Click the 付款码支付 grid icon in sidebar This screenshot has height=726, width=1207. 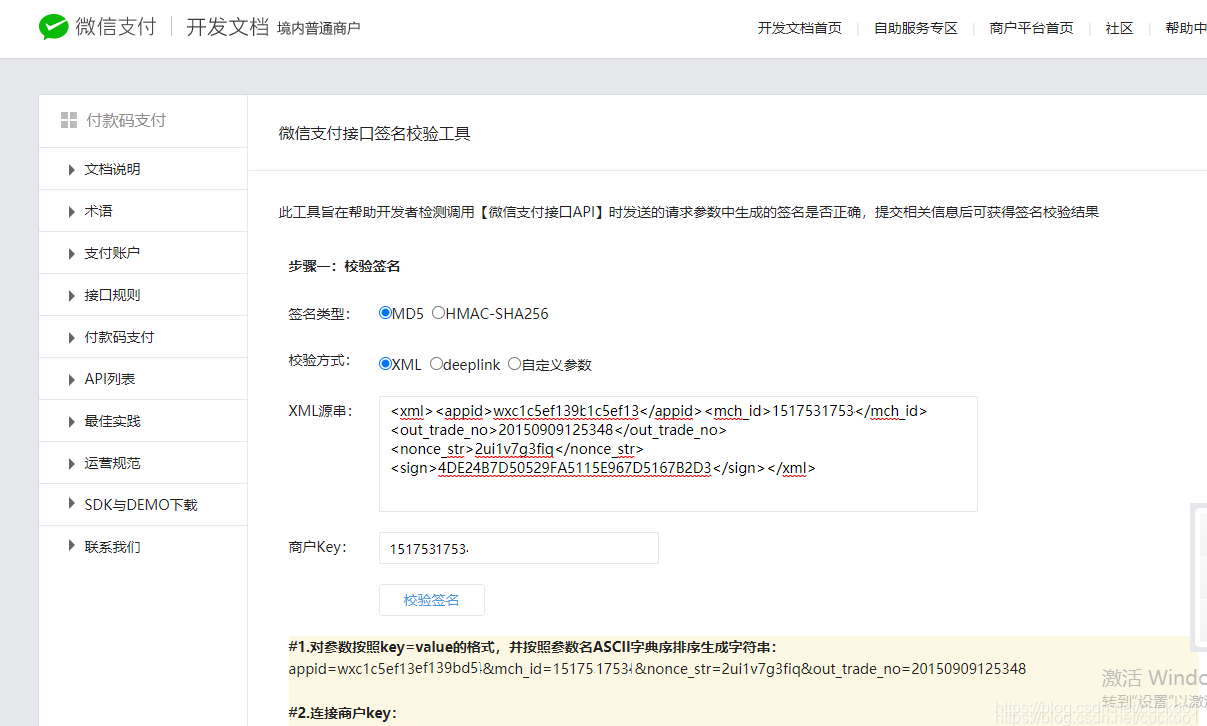click(x=69, y=120)
